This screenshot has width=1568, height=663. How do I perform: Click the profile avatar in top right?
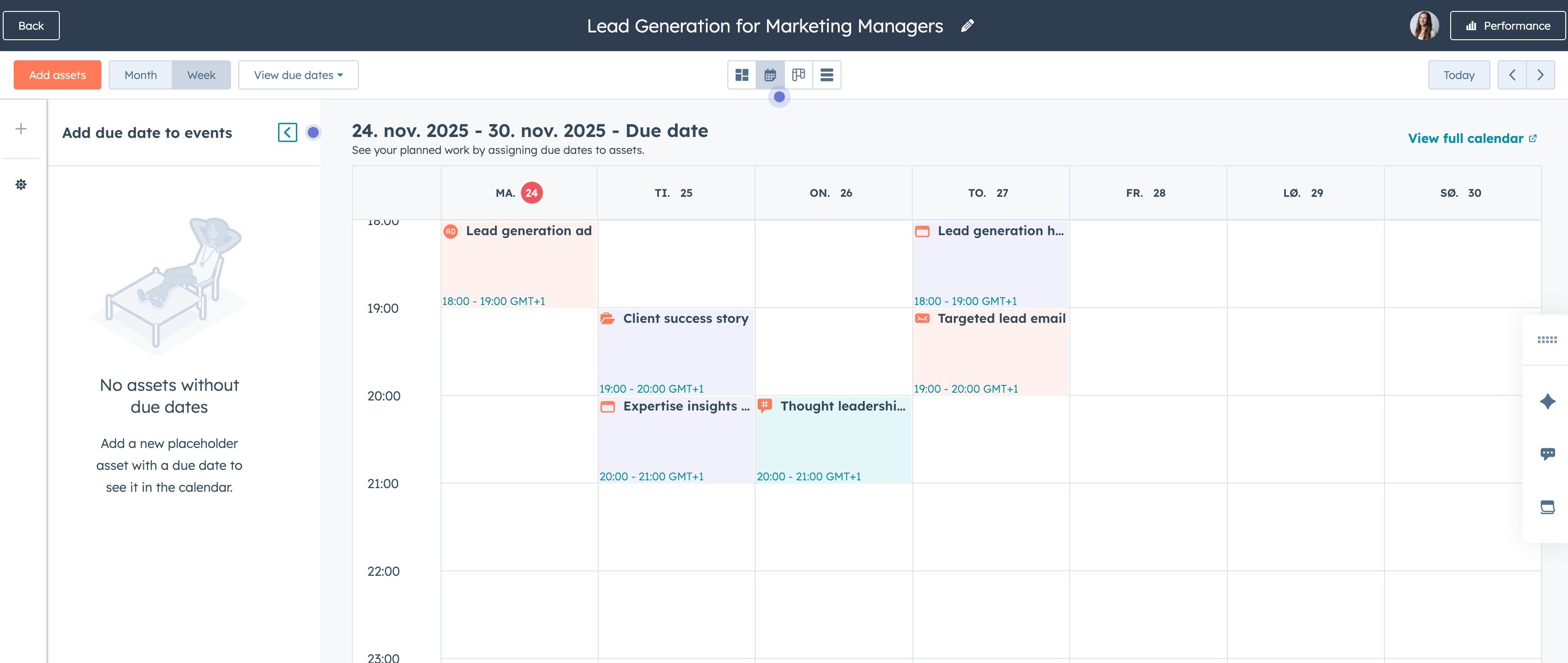1424,25
